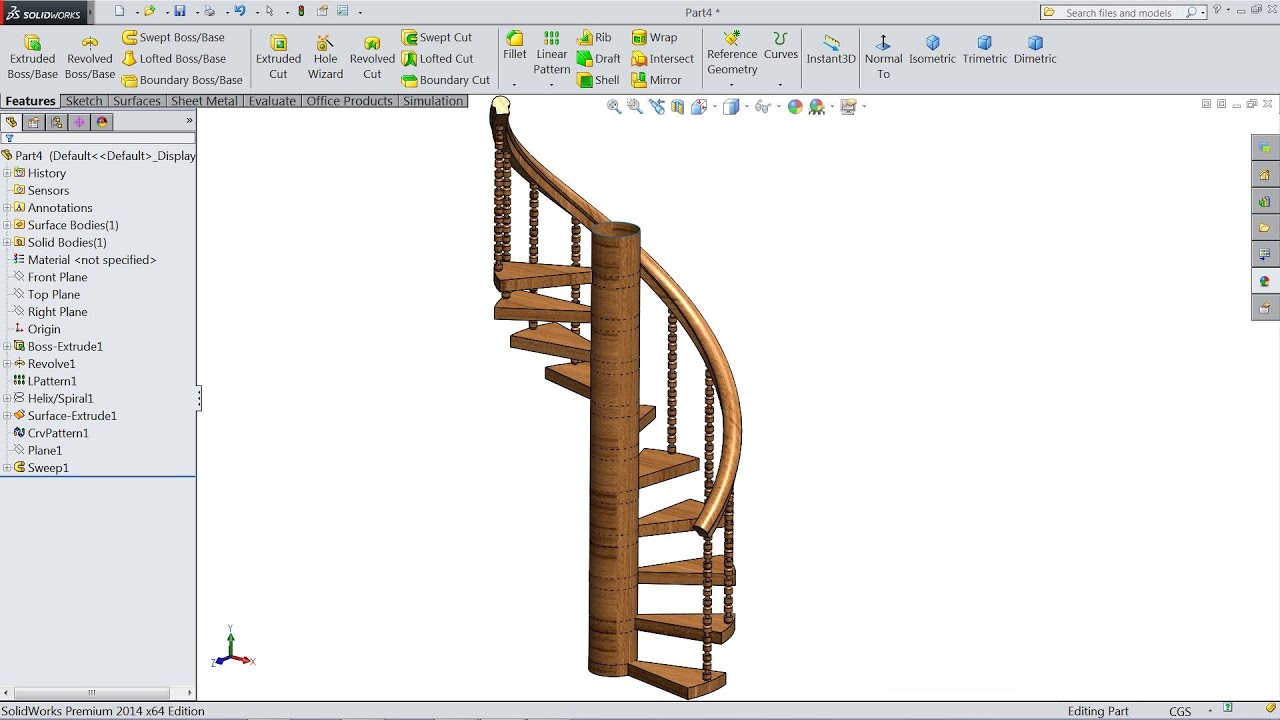1280x720 pixels.
Task: Click the Search files and models field
Action: click(x=1123, y=12)
